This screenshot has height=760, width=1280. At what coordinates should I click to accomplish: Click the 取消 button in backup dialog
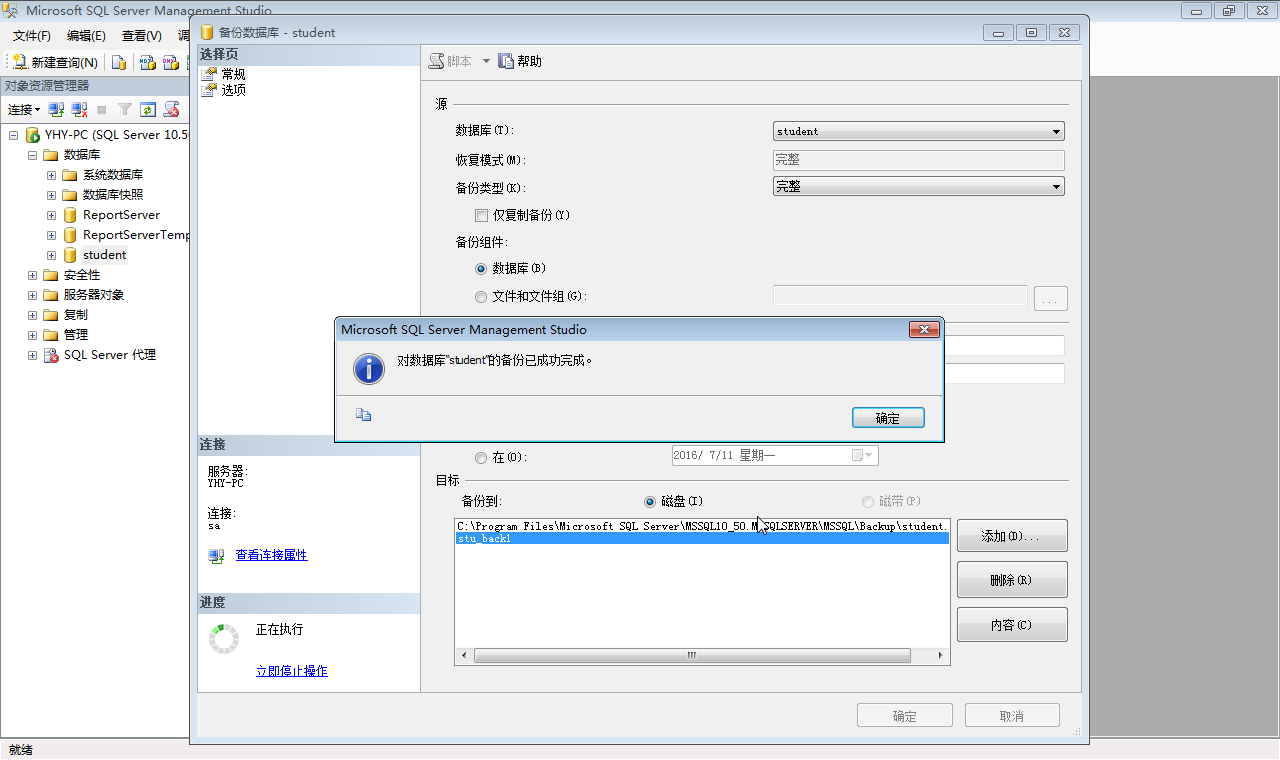tap(1012, 716)
